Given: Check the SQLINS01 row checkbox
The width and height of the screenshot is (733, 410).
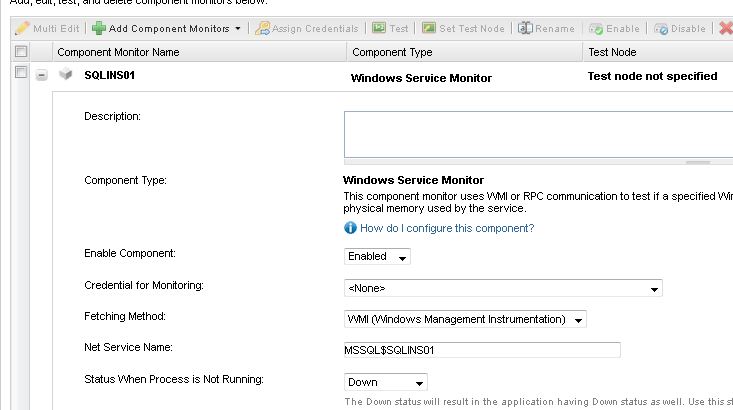Looking at the screenshot, I should click(x=21, y=74).
